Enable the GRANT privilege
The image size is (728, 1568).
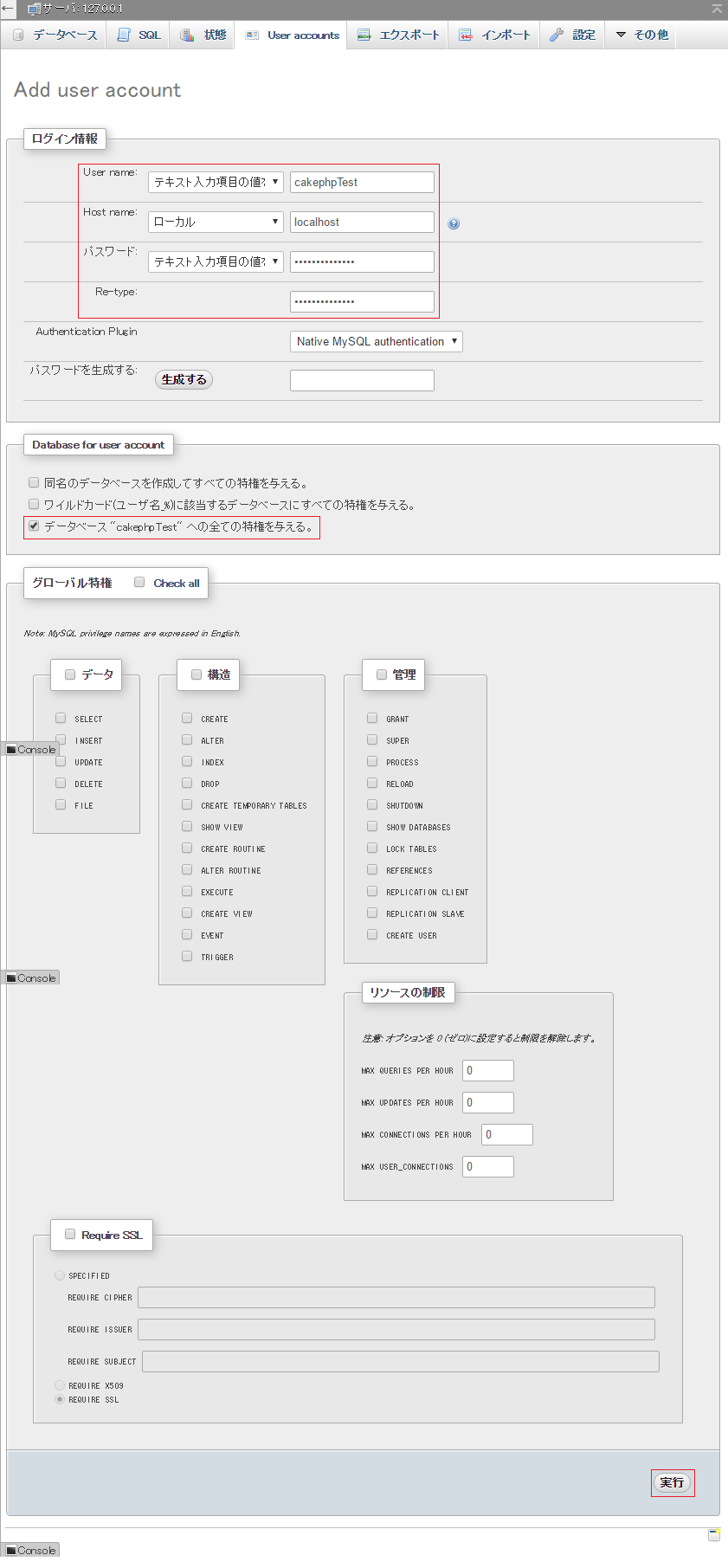[x=372, y=718]
